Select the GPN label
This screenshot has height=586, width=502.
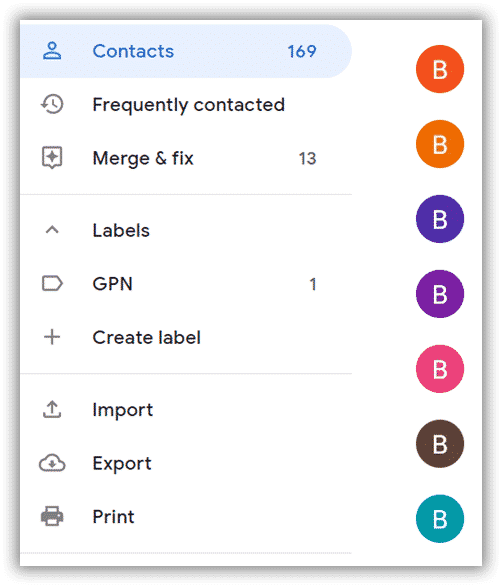click(186, 284)
